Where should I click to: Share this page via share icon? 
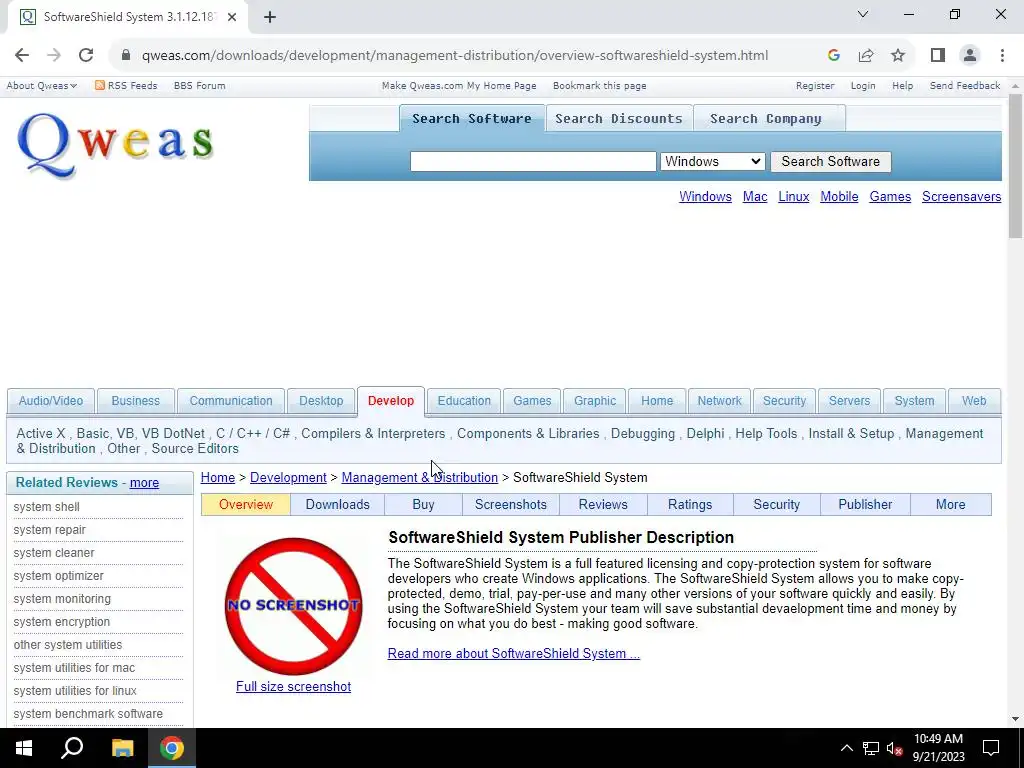click(866, 56)
